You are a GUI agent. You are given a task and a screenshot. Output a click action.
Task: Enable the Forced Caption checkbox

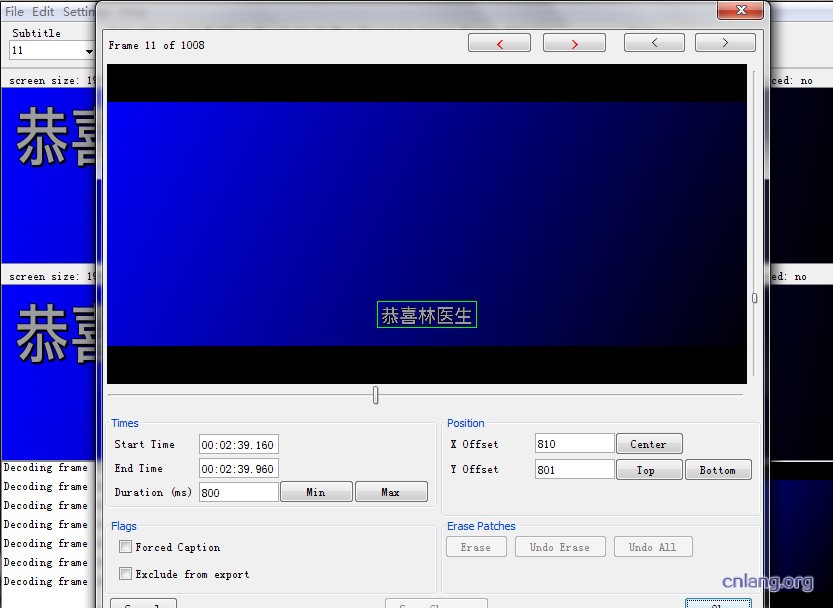126,547
